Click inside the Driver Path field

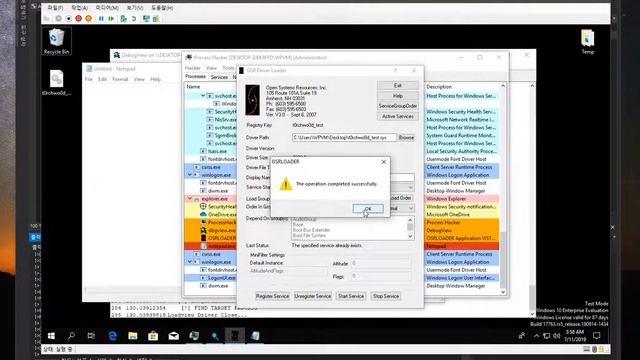pos(344,138)
